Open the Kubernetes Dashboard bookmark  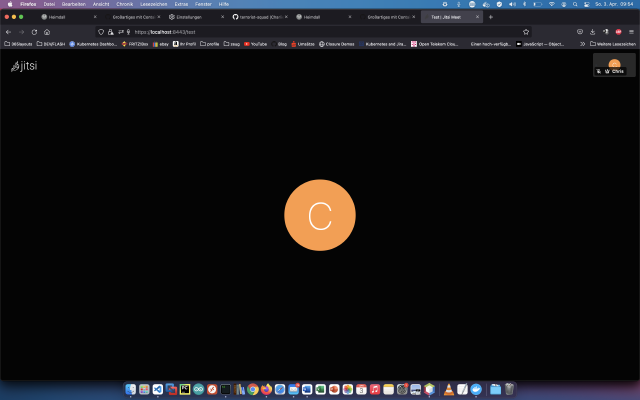coord(93,44)
